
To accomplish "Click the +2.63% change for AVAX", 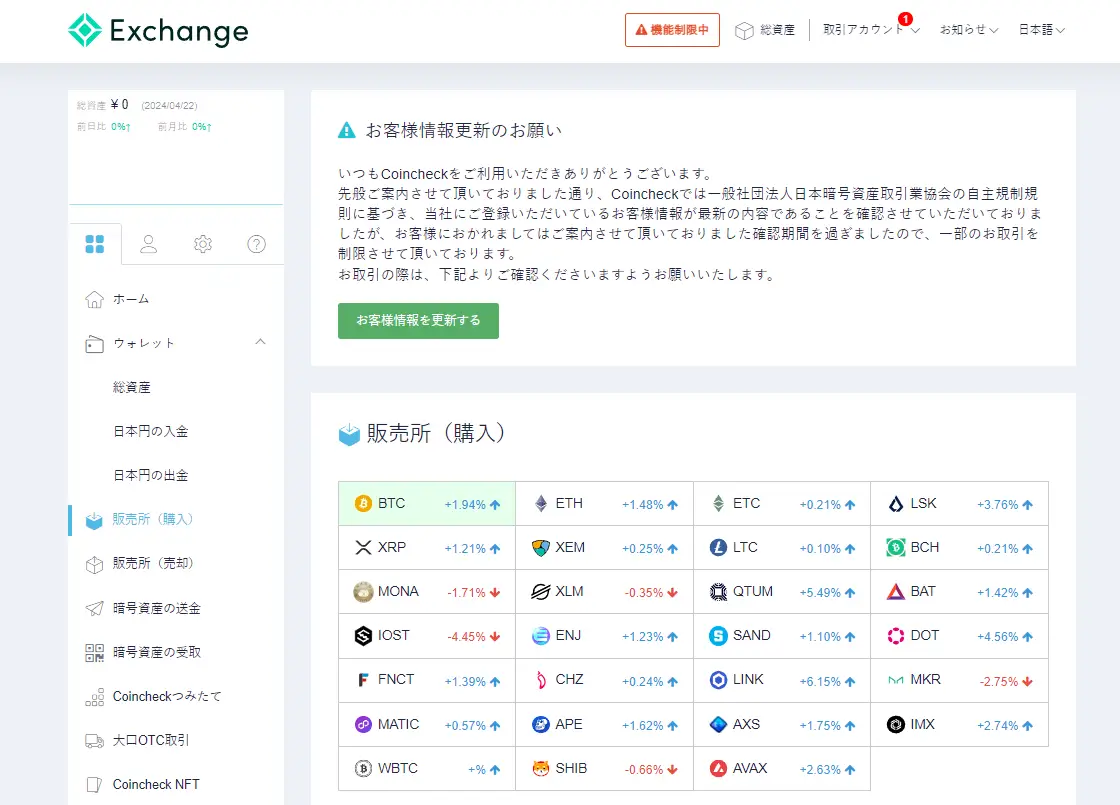I will pos(820,769).
